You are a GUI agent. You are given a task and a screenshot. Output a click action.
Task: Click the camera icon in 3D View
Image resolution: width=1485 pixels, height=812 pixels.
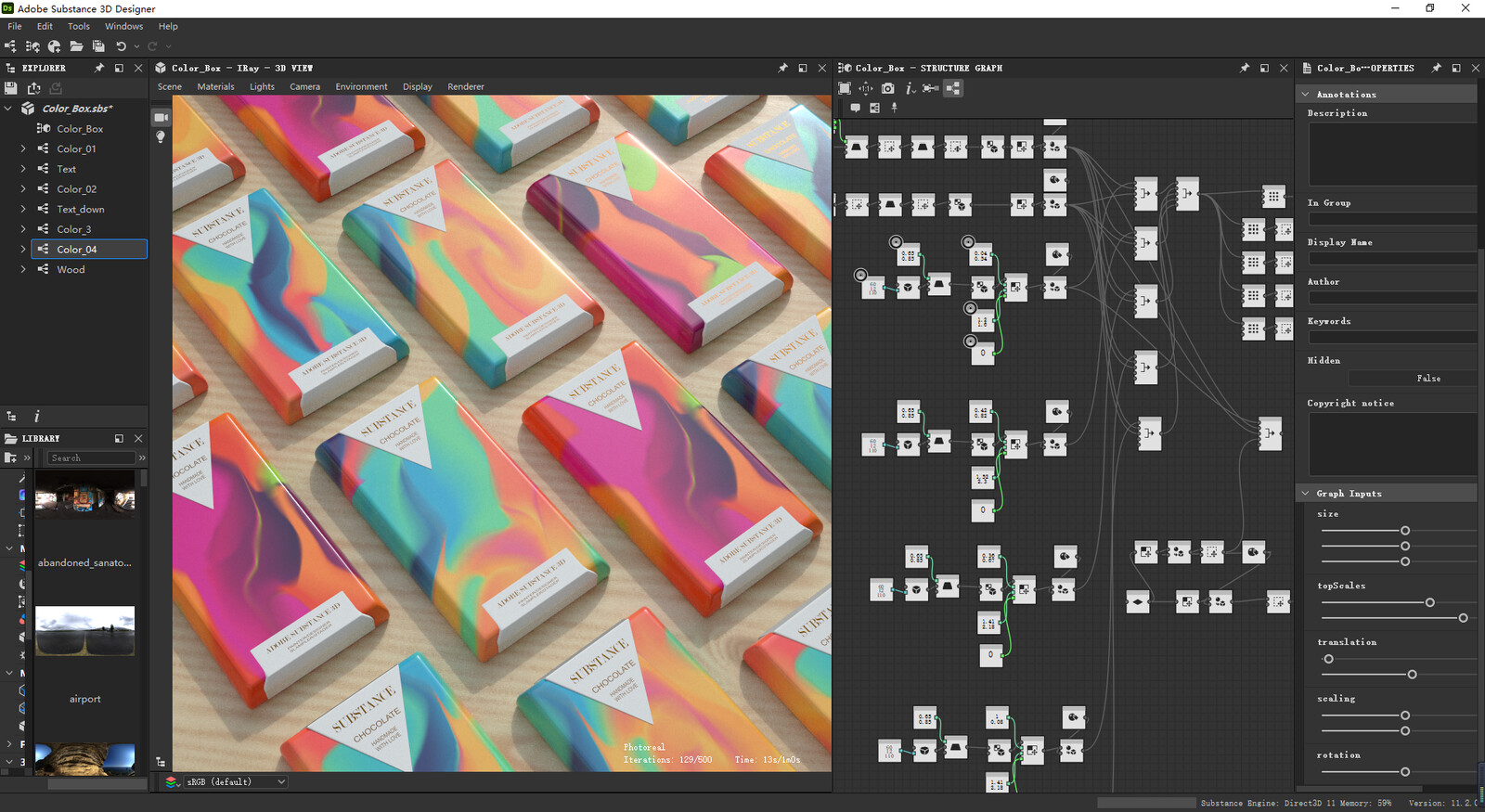coord(161,117)
